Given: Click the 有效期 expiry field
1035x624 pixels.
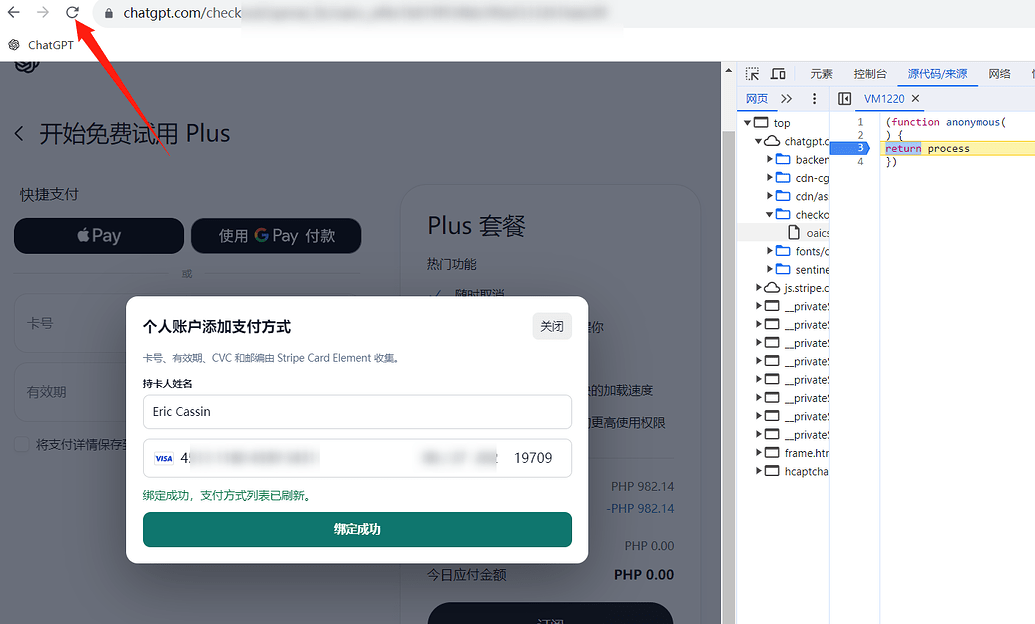Looking at the screenshot, I should point(70,392).
